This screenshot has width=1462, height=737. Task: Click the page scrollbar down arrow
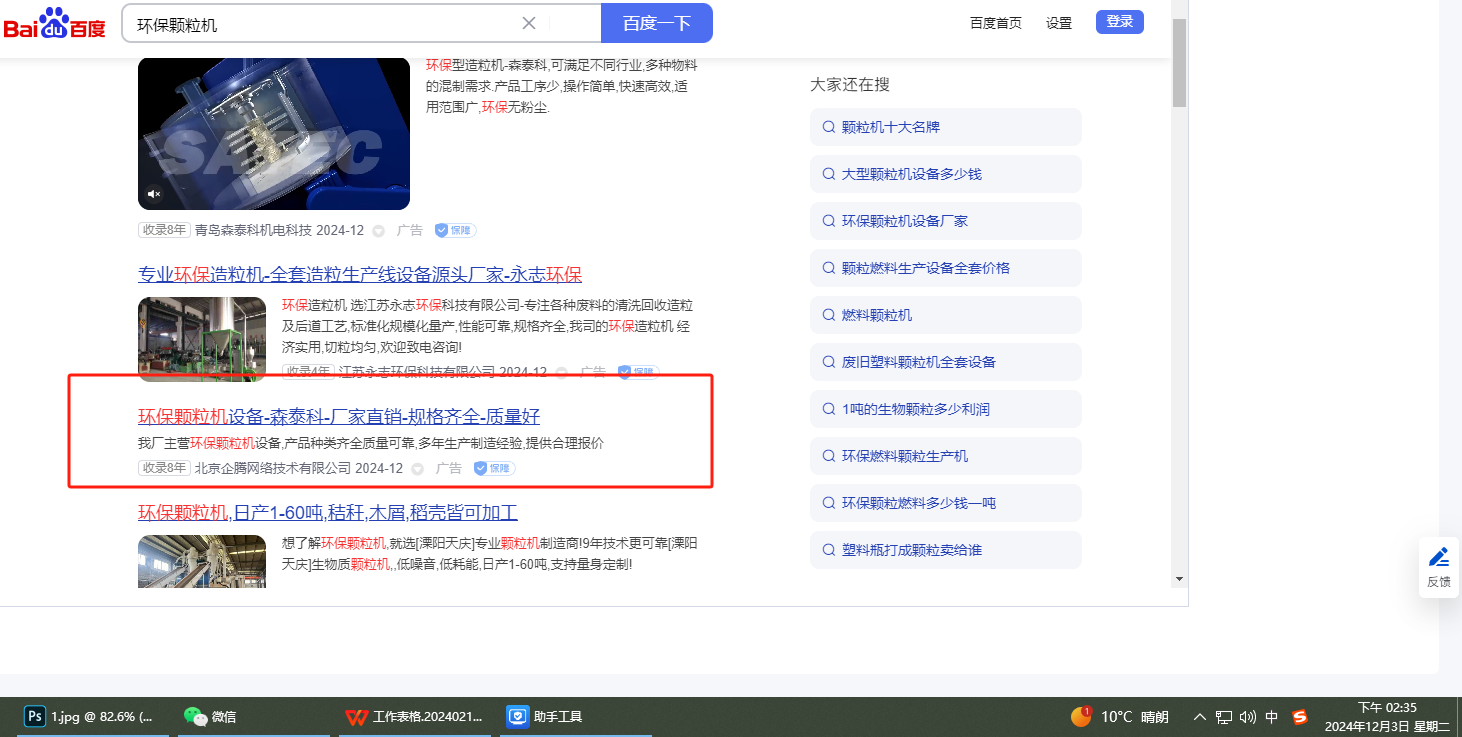[x=1179, y=579]
